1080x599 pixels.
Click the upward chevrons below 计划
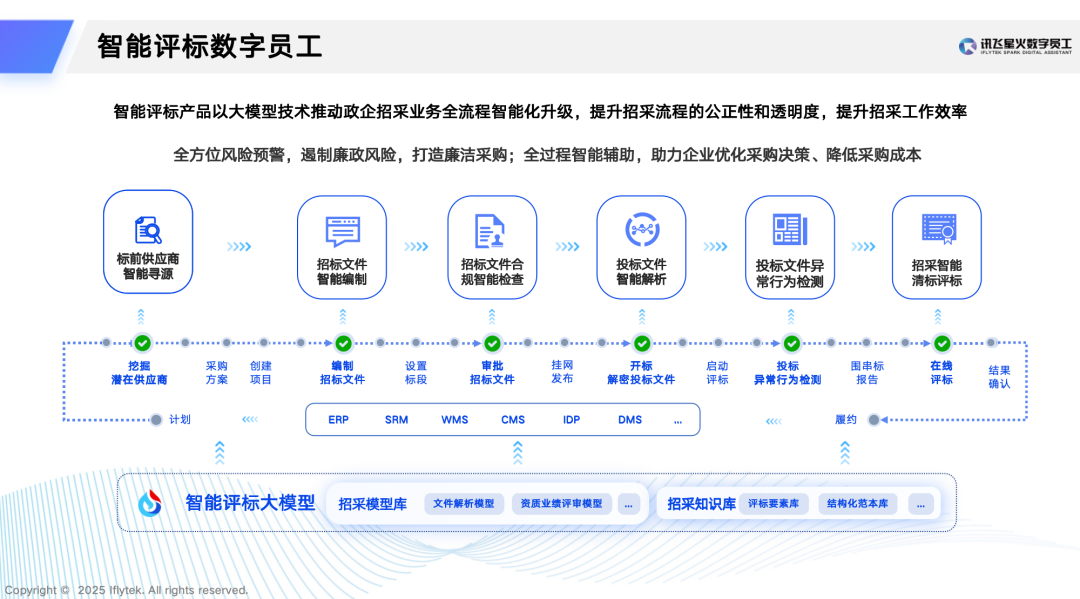tap(220, 452)
